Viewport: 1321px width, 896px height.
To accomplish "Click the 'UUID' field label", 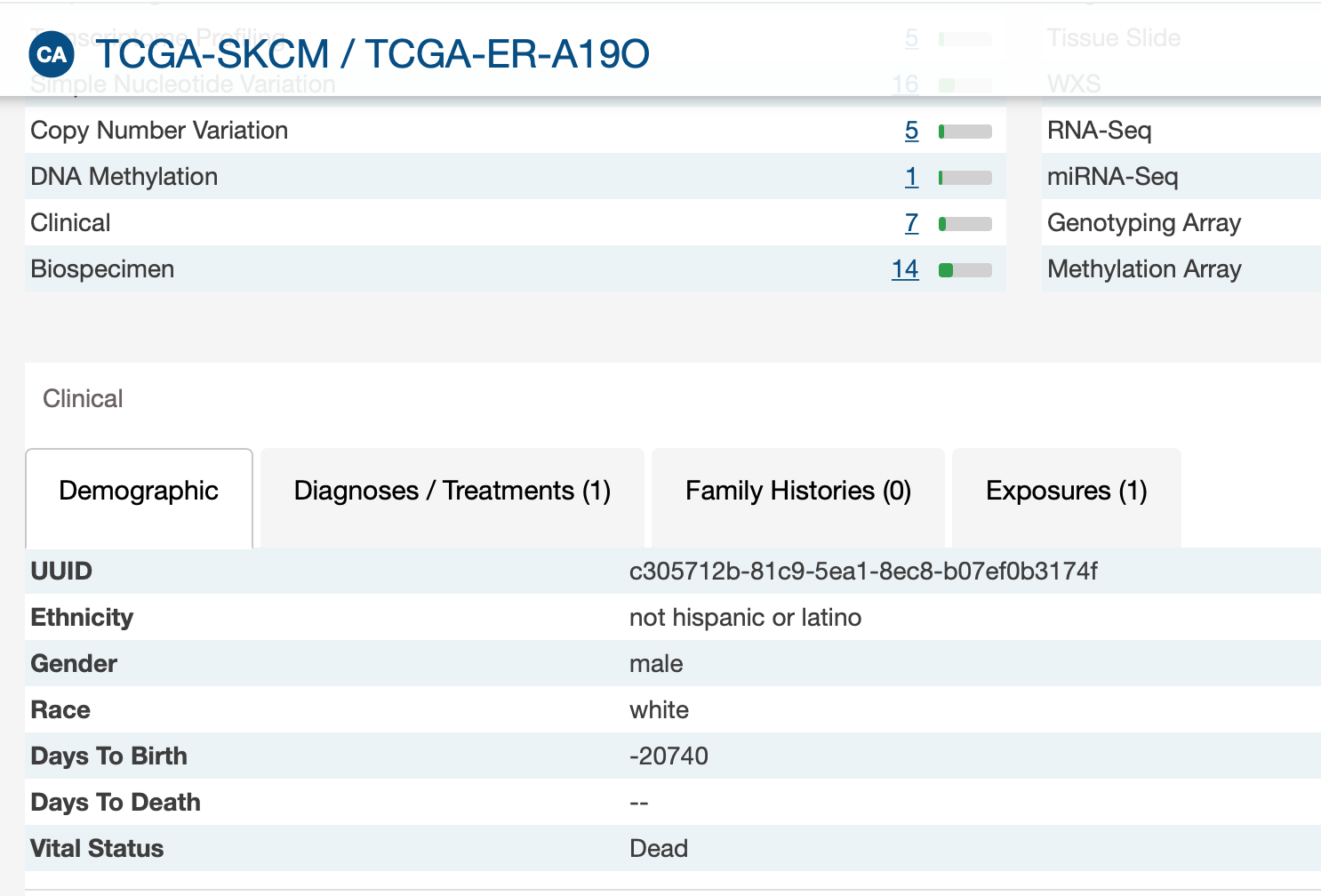I will tap(61, 571).
